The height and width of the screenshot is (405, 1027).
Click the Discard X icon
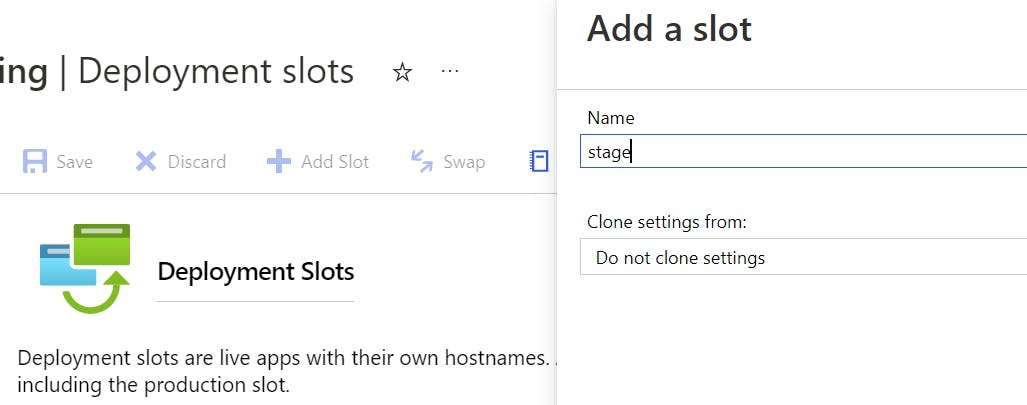(146, 162)
